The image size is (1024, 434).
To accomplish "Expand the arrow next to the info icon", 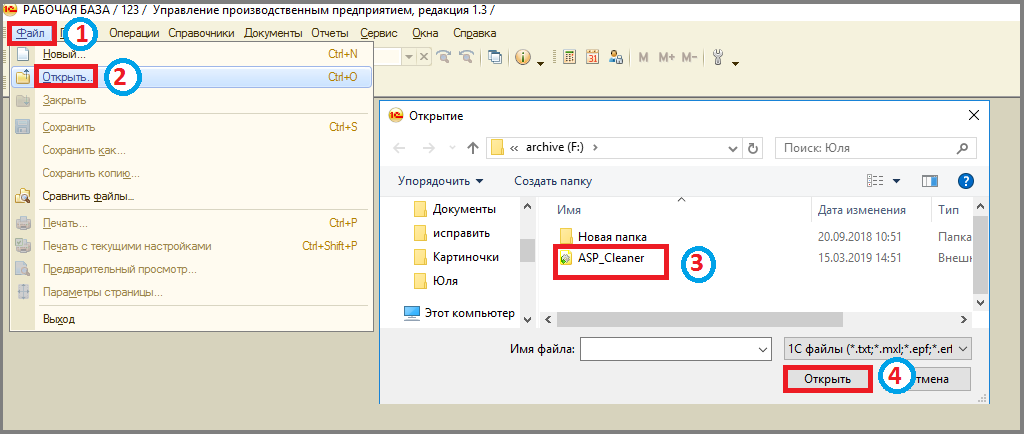I will (541, 63).
